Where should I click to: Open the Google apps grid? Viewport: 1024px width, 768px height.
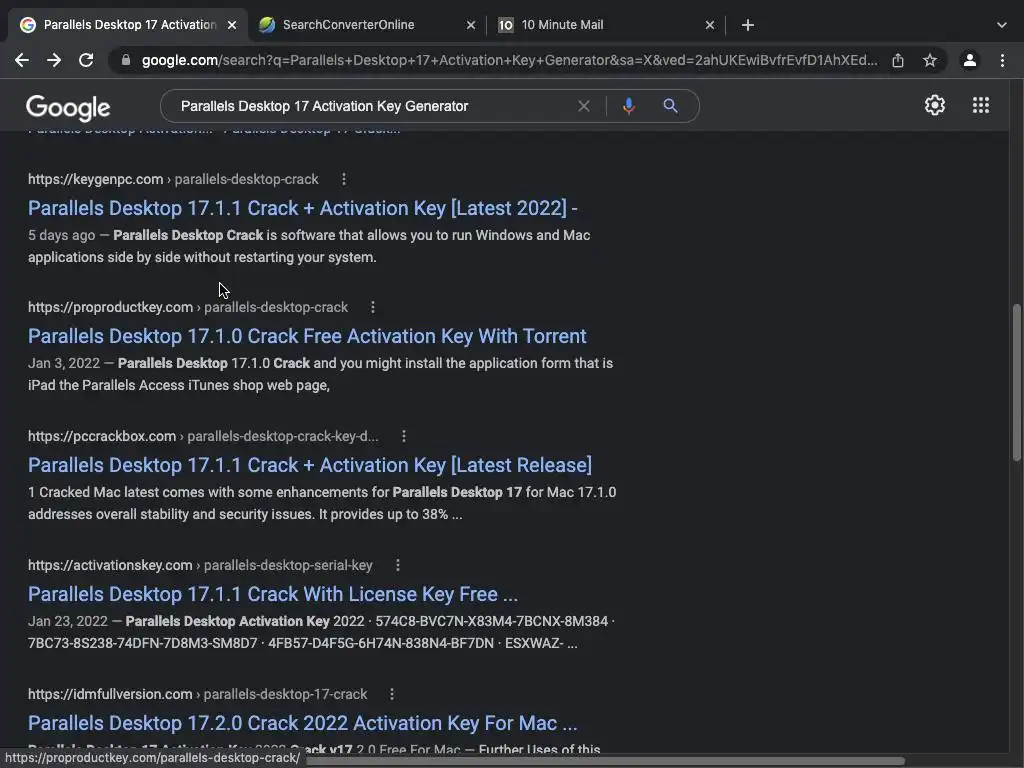click(x=981, y=105)
